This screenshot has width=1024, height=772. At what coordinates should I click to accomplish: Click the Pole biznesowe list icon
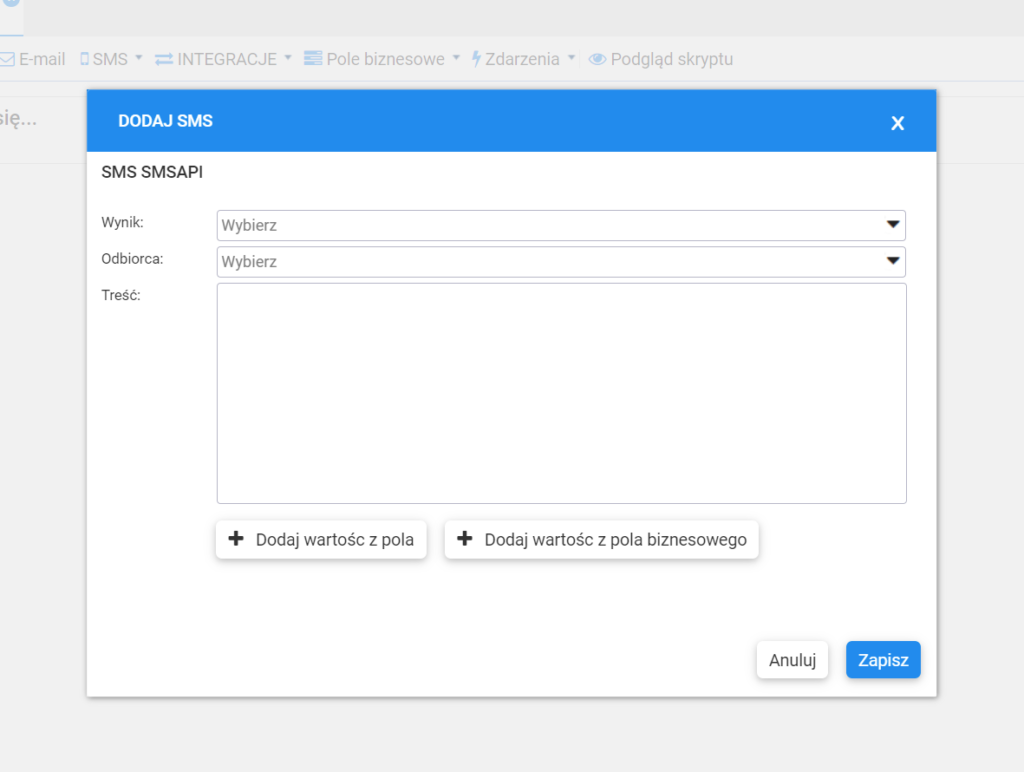pos(315,58)
